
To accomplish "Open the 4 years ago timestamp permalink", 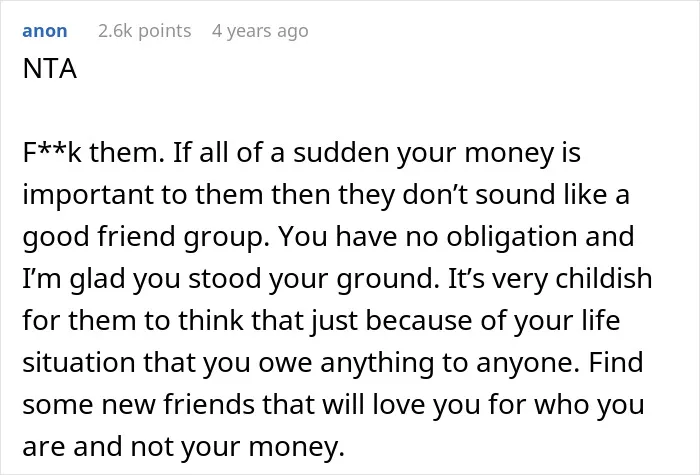I will point(260,31).
